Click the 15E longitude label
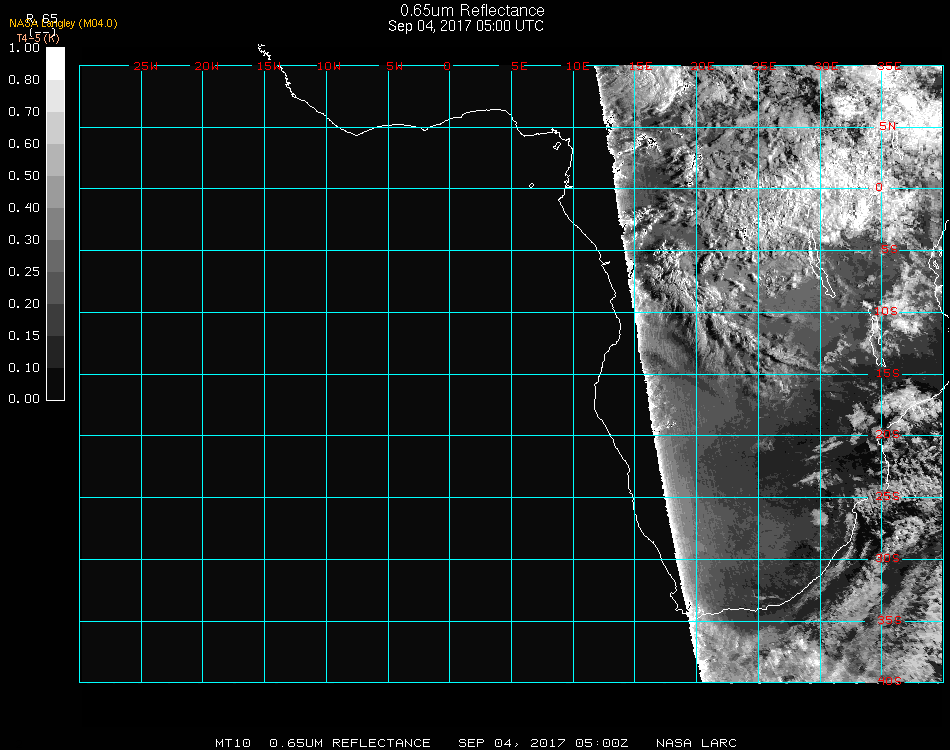 pos(640,66)
